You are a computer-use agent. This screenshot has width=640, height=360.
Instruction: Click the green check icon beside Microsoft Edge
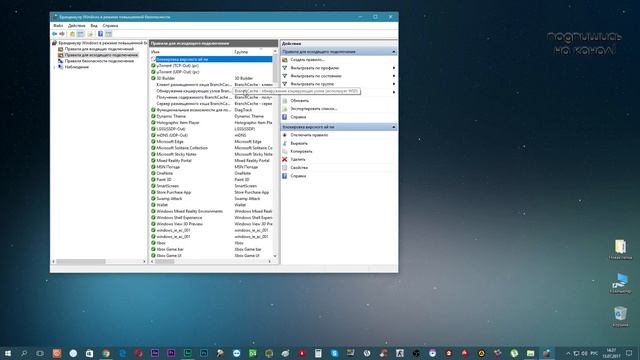[153, 142]
